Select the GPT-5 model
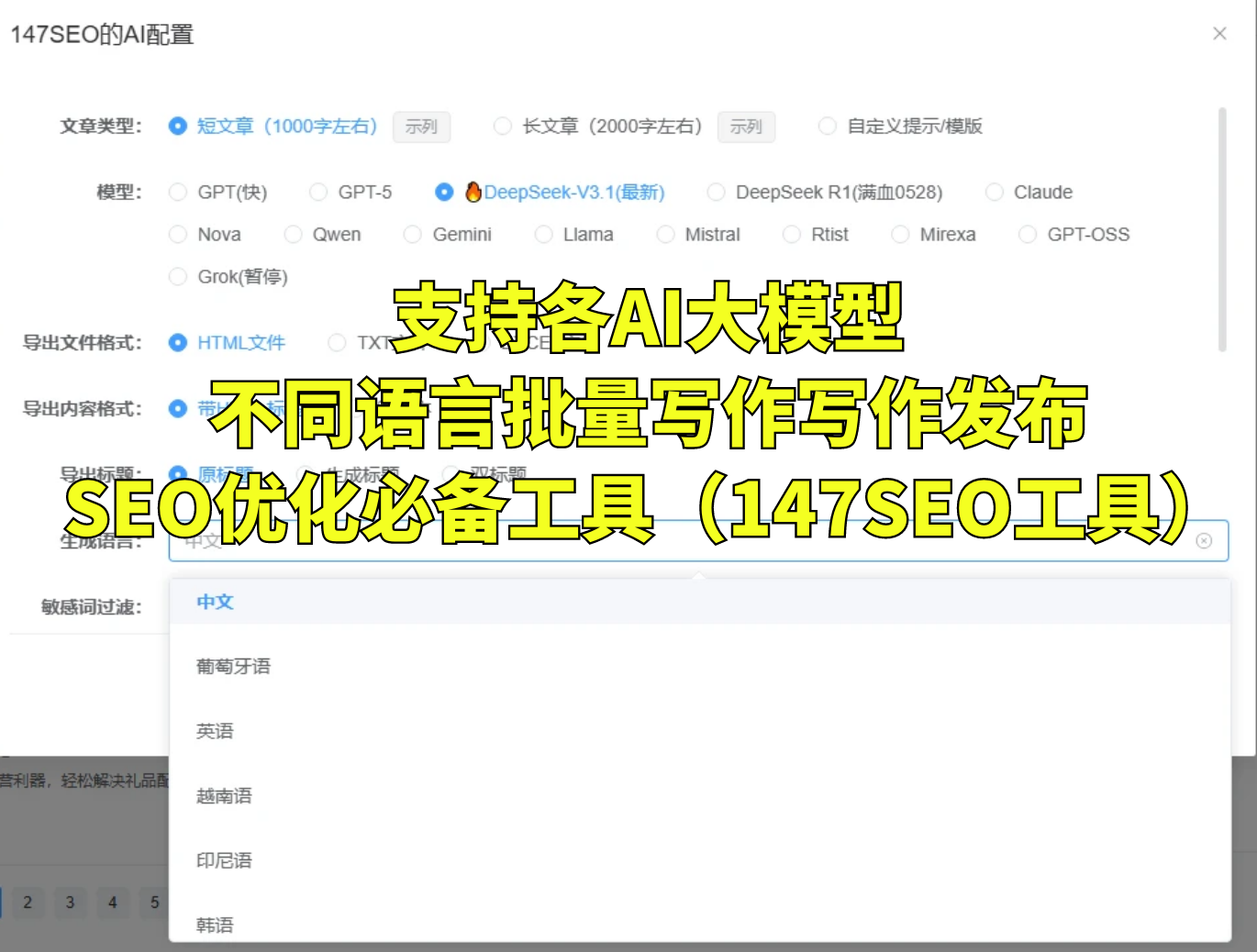This screenshot has height=952, width=1257. coord(319,192)
